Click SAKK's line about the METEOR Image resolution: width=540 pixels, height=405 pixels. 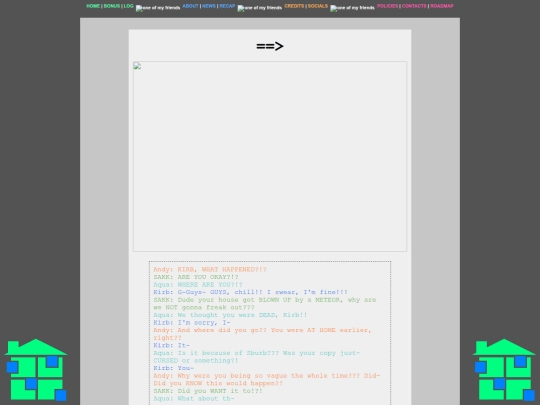(x=264, y=303)
